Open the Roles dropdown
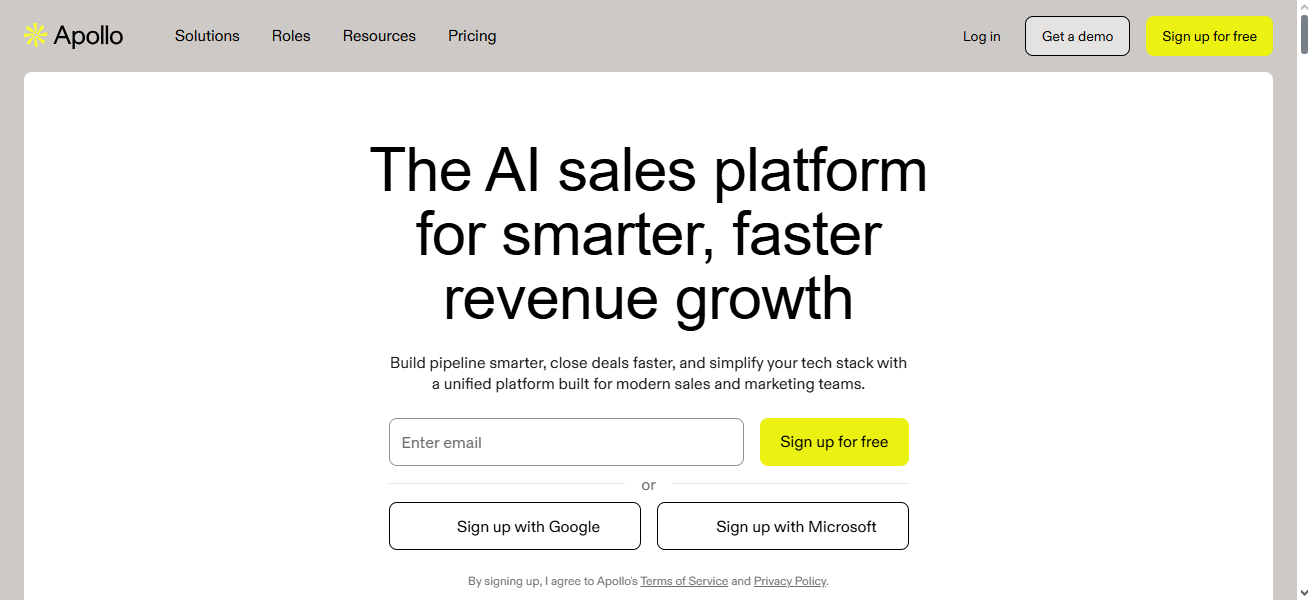The image size is (1312, 600). (x=291, y=36)
